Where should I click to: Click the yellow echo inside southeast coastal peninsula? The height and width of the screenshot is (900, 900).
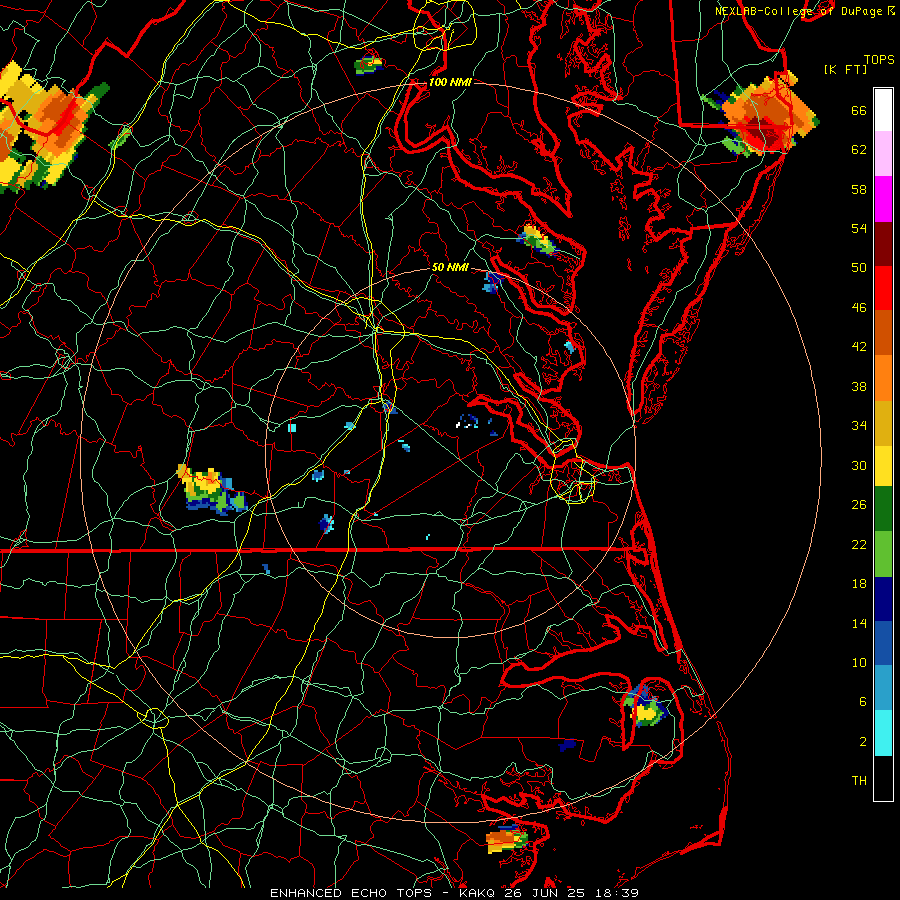click(x=646, y=707)
